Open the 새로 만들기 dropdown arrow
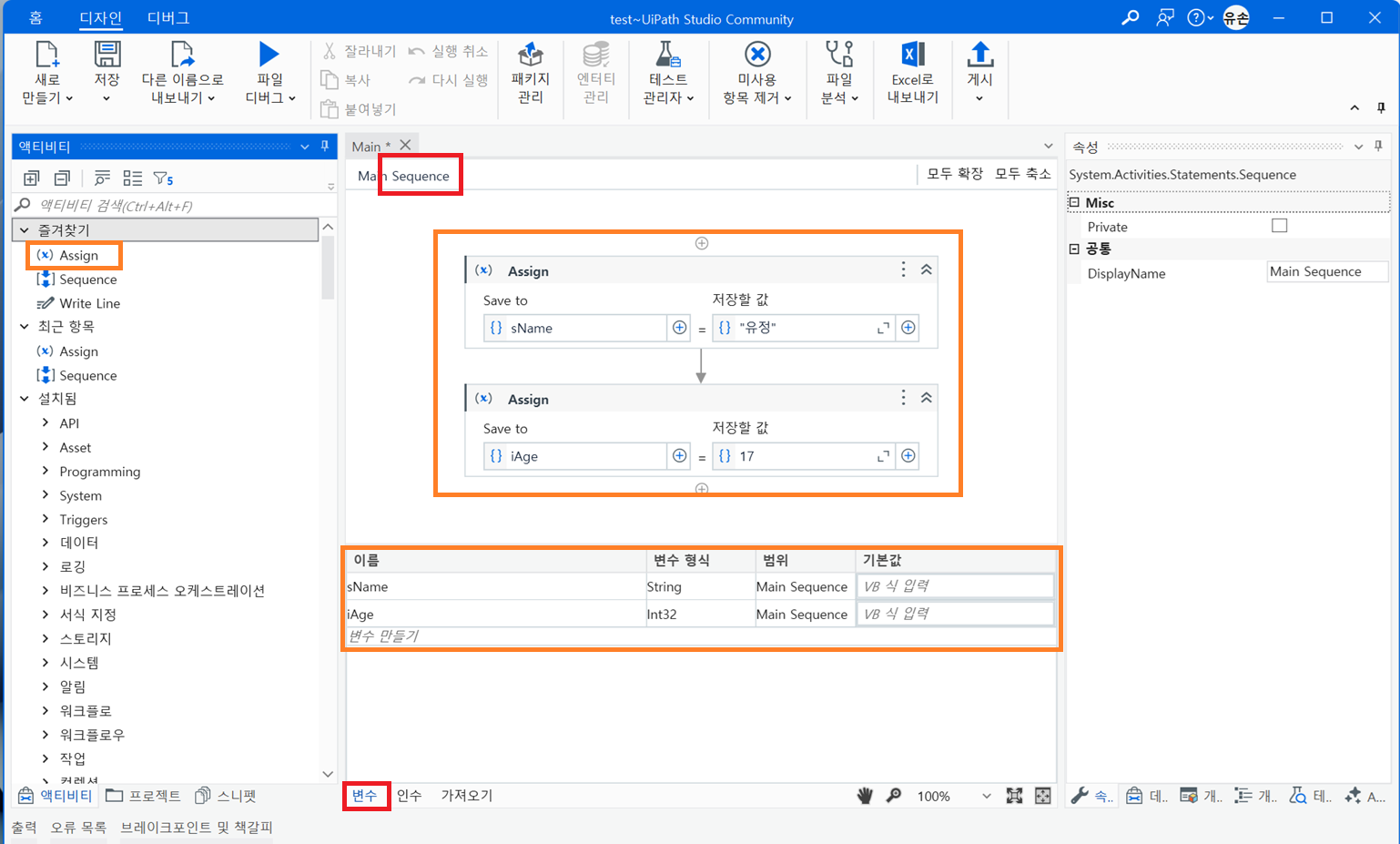Viewport: 1400px width, 844px height. click(x=69, y=98)
